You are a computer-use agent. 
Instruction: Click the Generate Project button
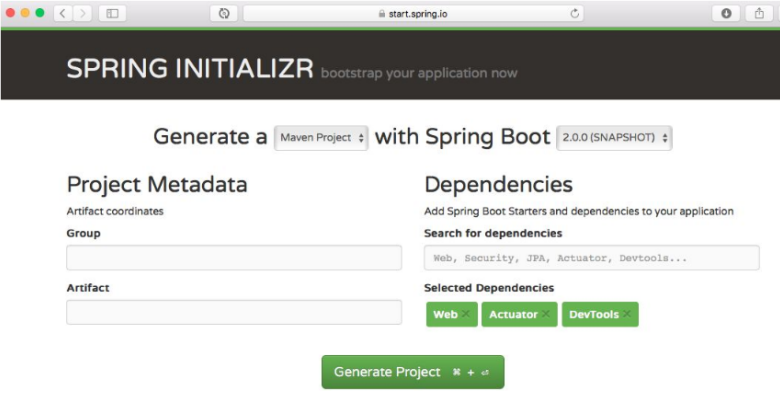pos(413,372)
